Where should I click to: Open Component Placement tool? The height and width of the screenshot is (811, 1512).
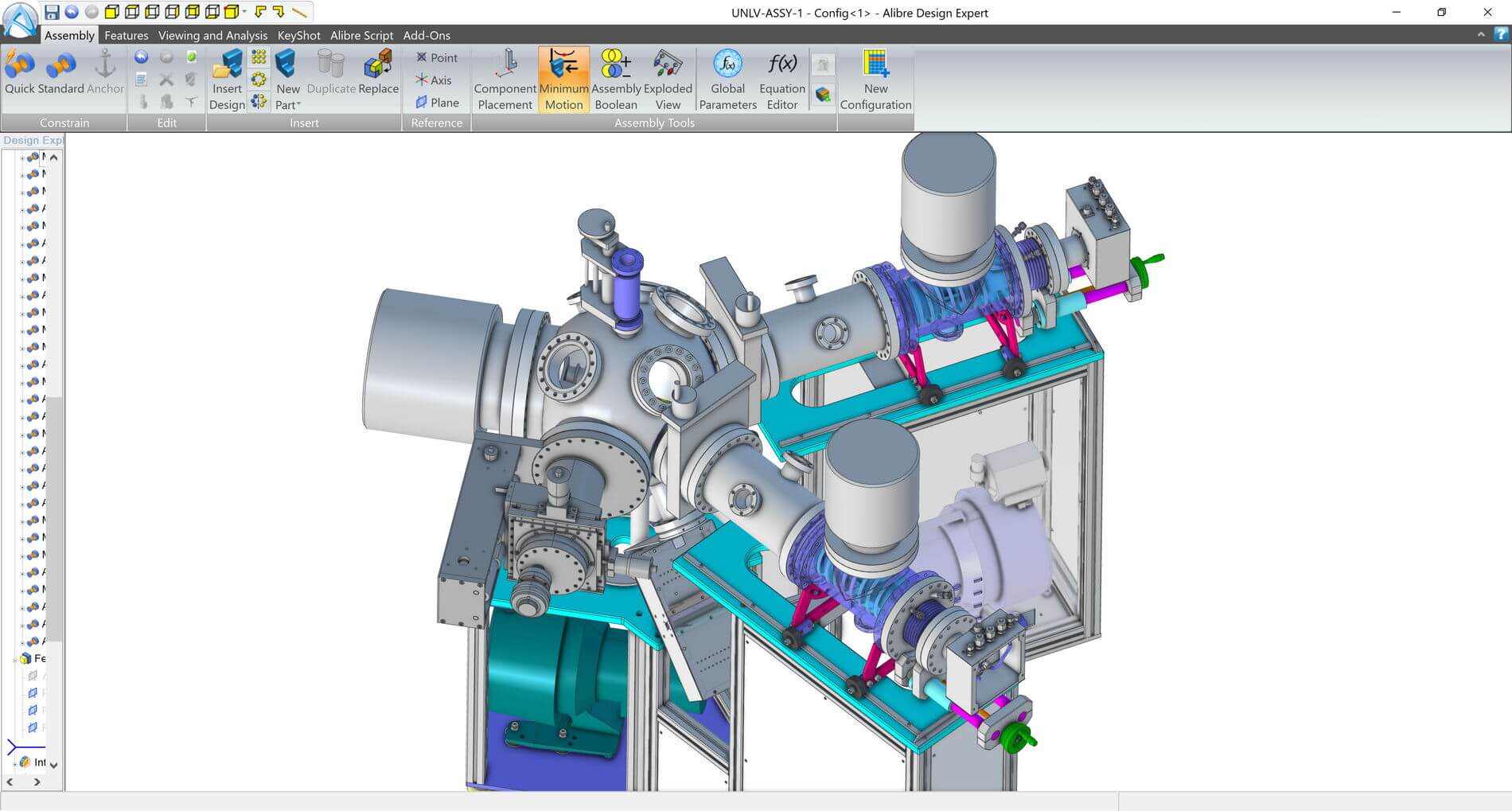click(x=505, y=80)
